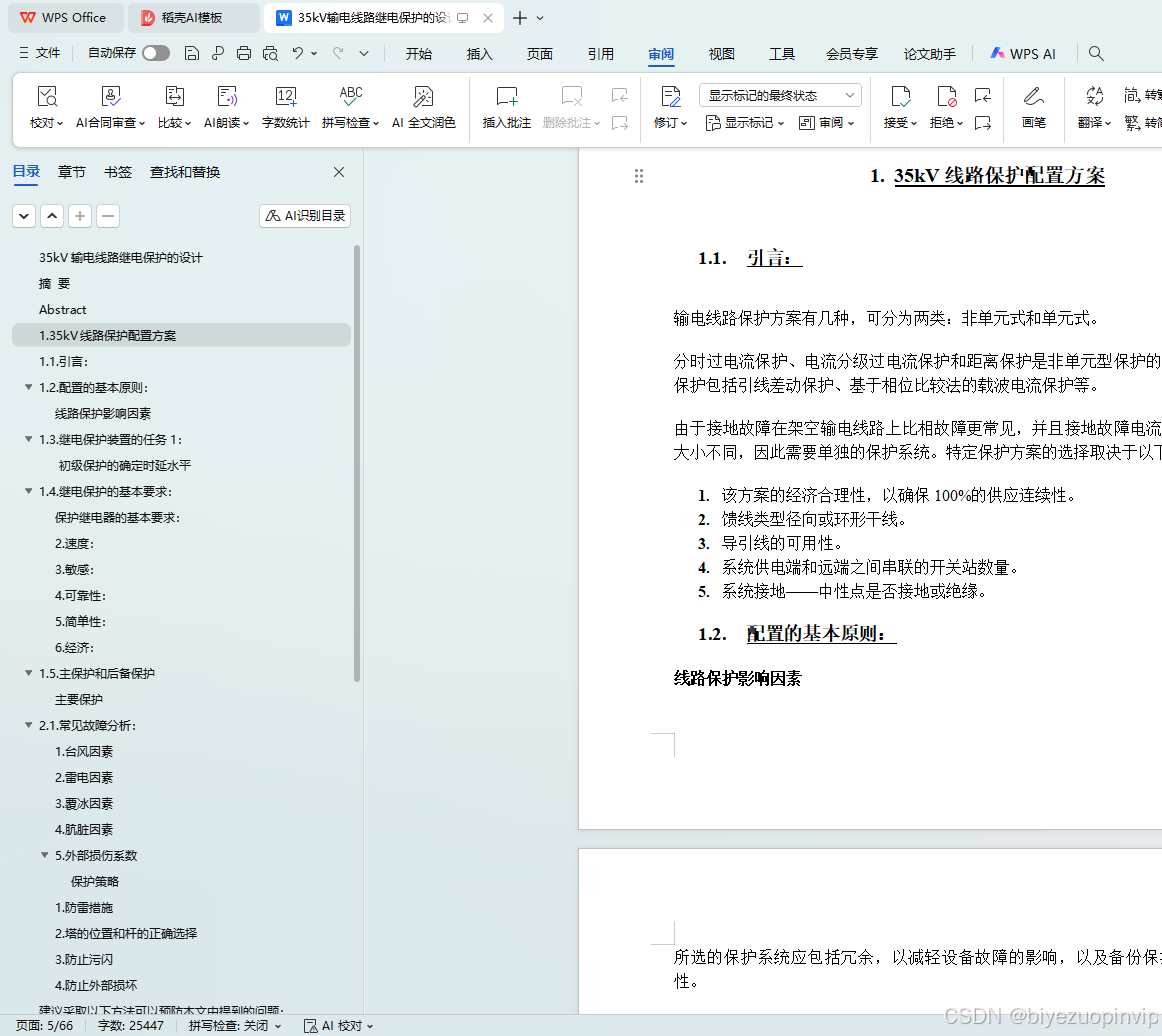
Task: Click the navigation pane vertical scrollbar
Action: (x=356, y=463)
